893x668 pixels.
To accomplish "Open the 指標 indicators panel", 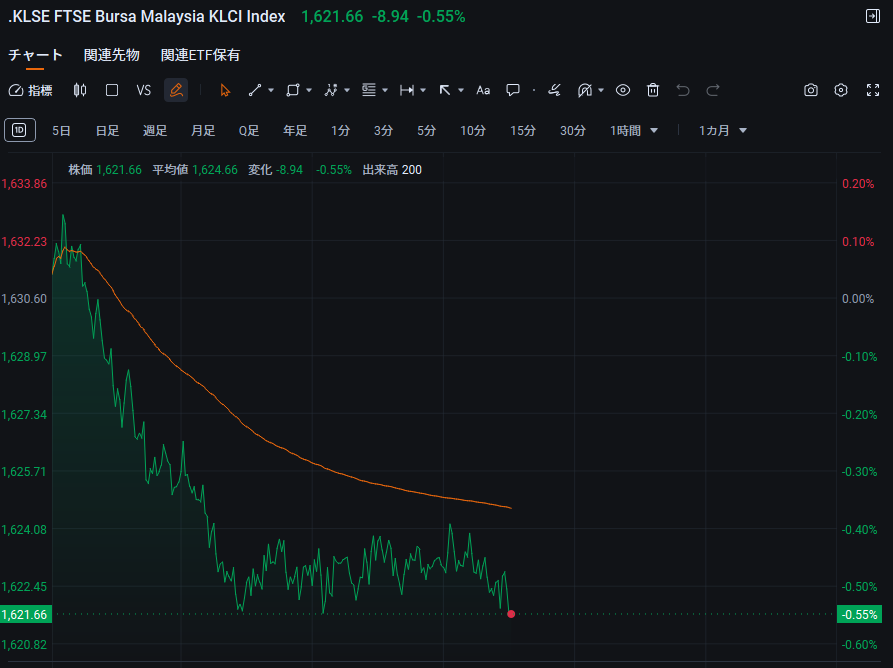I will coord(30,90).
